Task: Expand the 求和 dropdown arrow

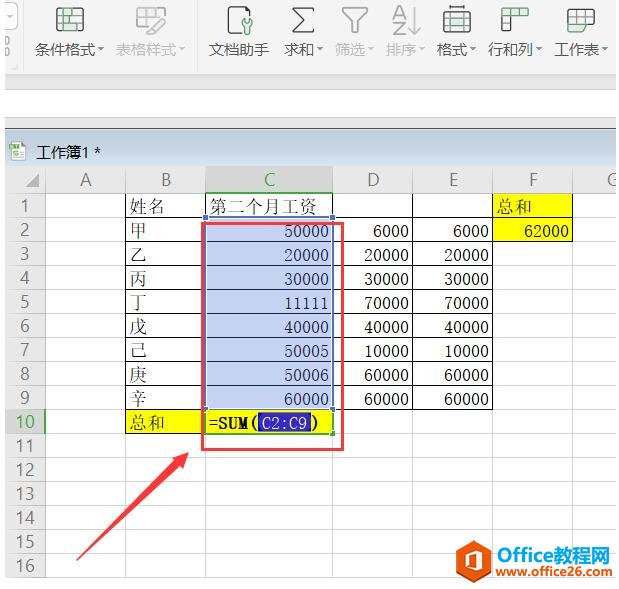Action: coord(320,50)
